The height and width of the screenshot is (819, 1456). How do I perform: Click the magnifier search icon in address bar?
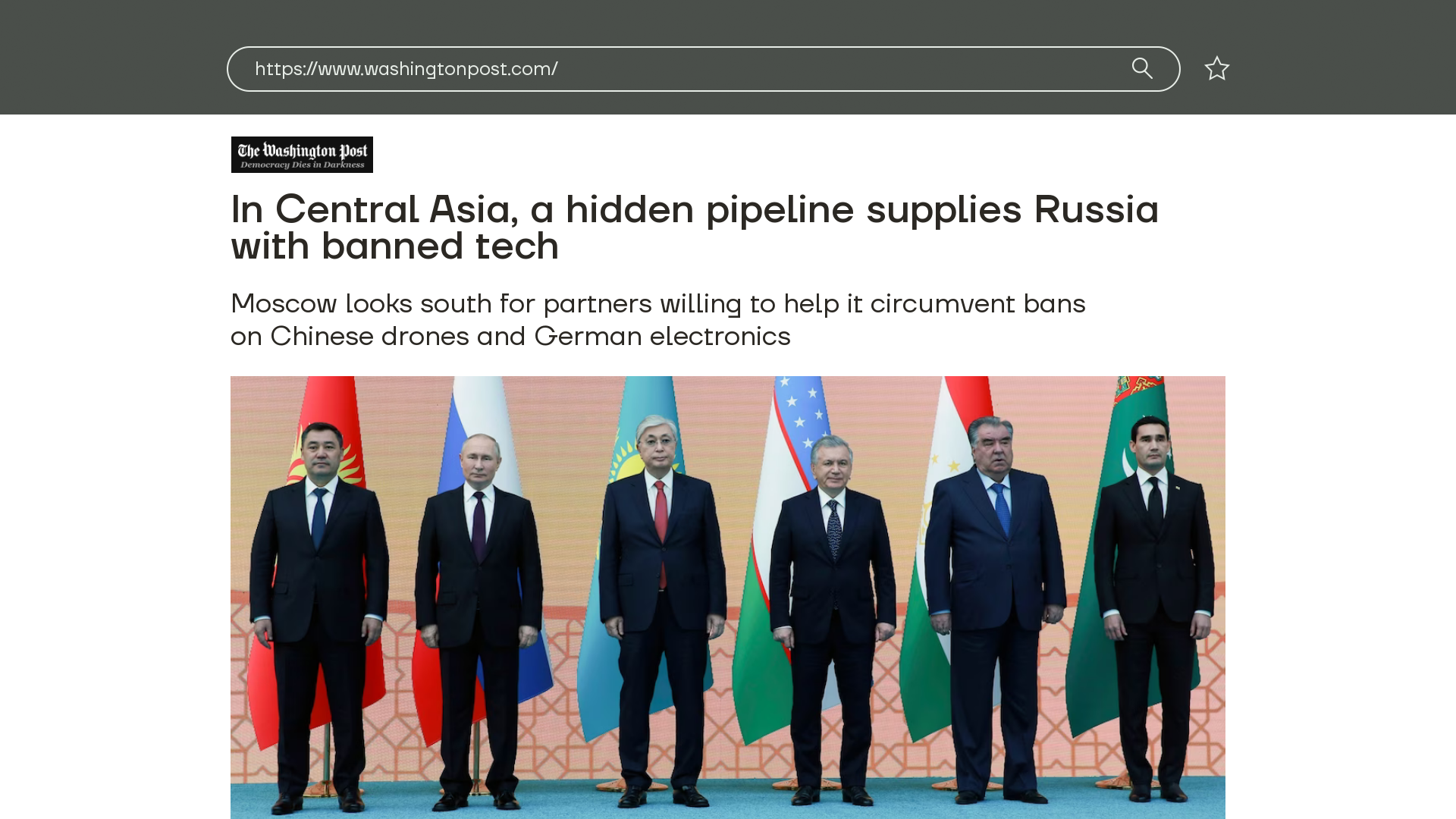point(1142,68)
